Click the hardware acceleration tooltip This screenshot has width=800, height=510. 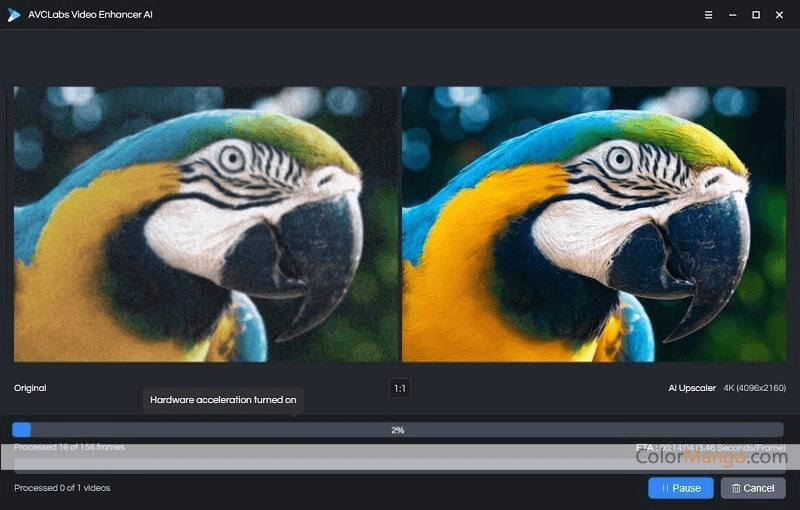click(223, 400)
